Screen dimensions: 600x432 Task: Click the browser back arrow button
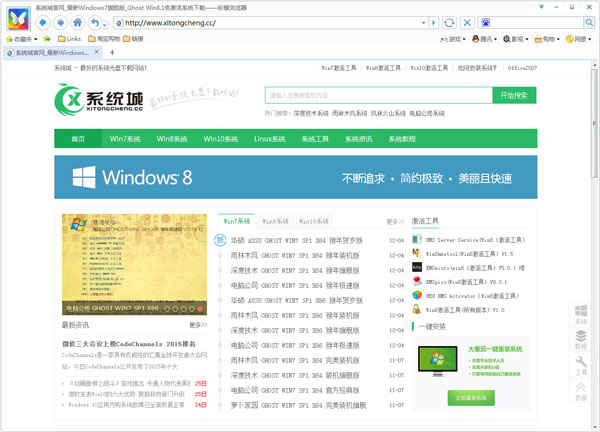click(x=43, y=23)
